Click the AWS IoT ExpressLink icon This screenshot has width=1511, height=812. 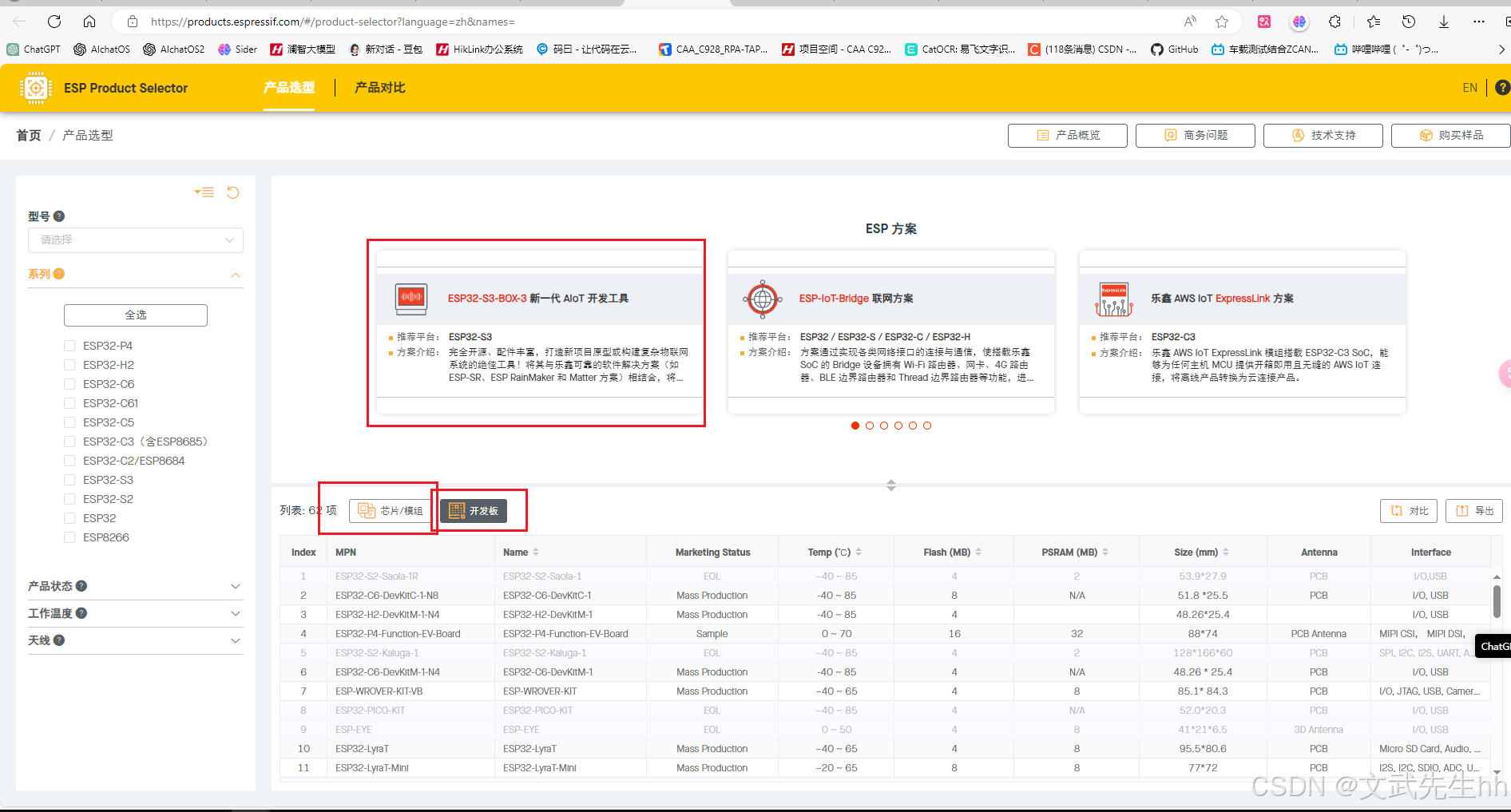click(1114, 299)
